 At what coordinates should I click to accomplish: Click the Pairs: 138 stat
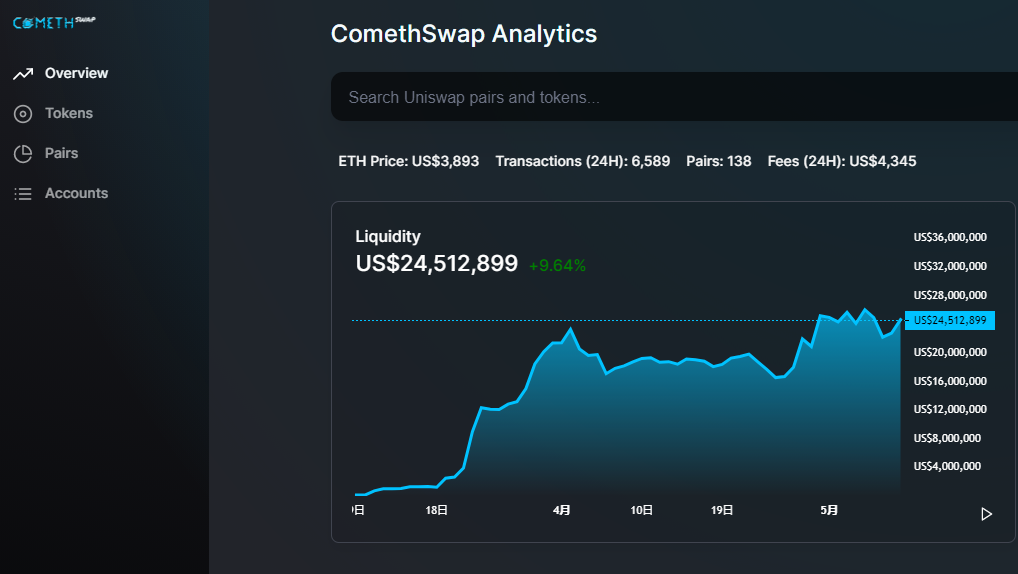click(719, 161)
